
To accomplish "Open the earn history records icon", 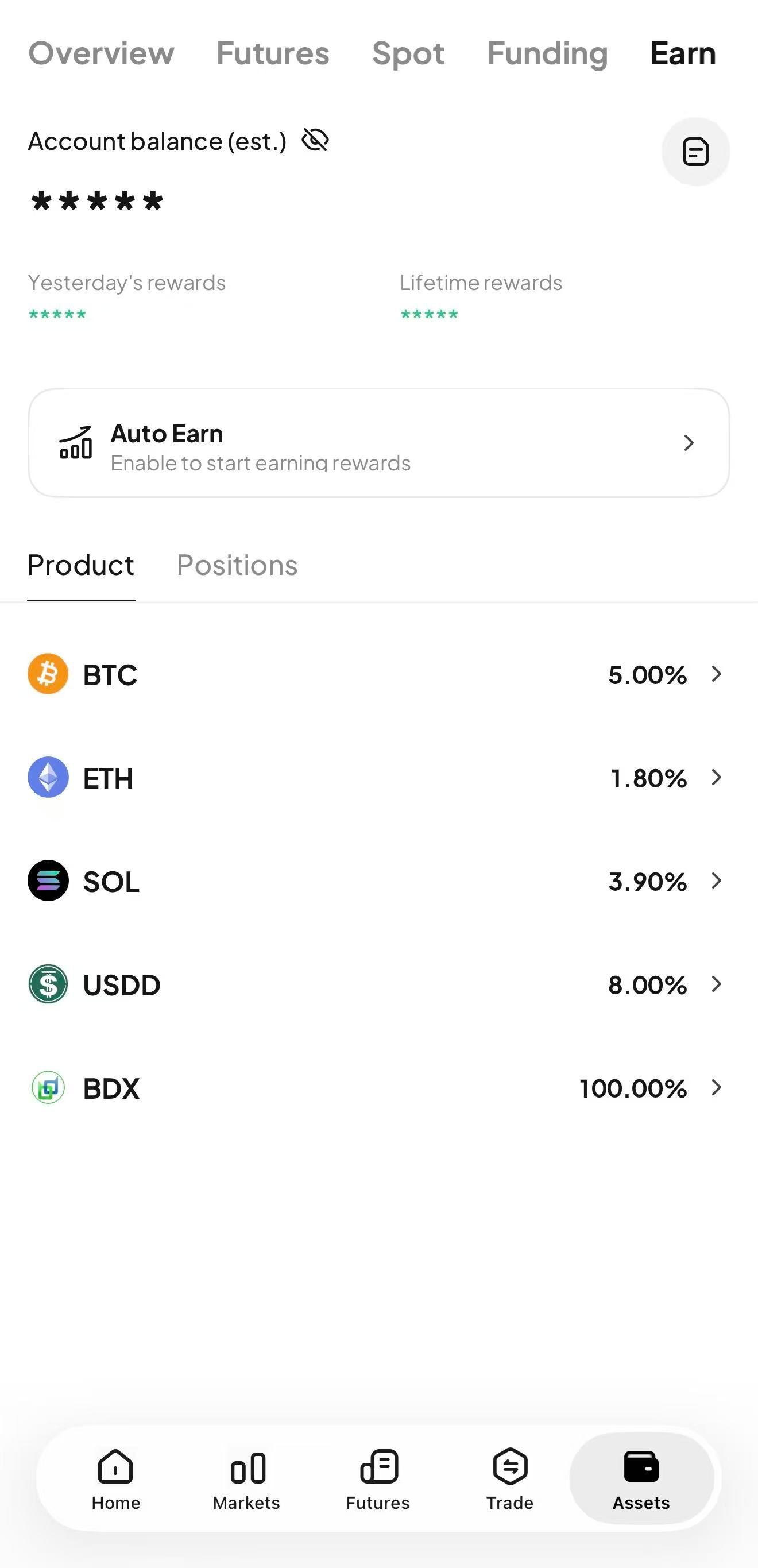I will click(695, 152).
